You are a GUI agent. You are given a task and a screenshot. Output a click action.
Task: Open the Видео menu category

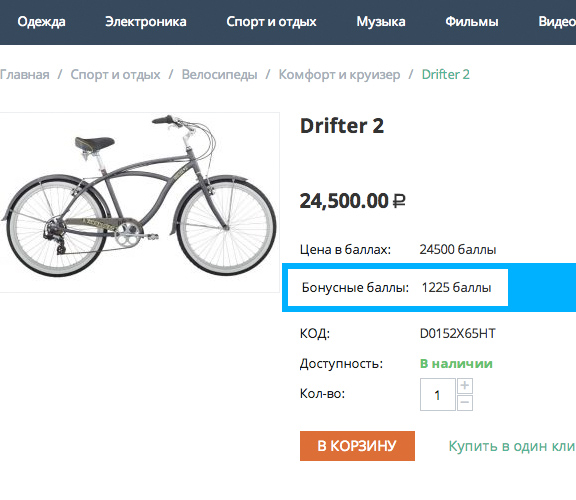[x=557, y=22]
